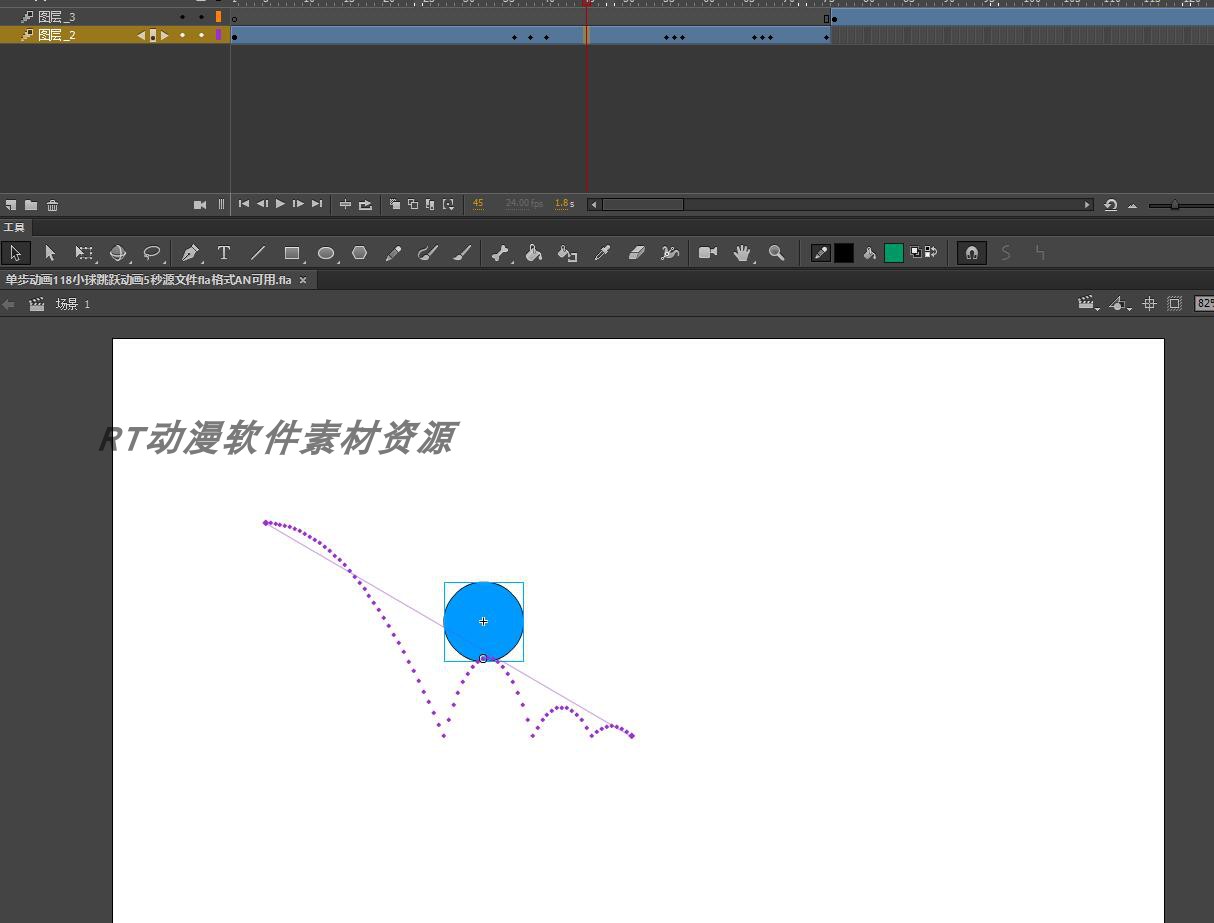This screenshot has height=923, width=1214.
Task: Click the stroke color pencil icon
Action: click(x=820, y=253)
